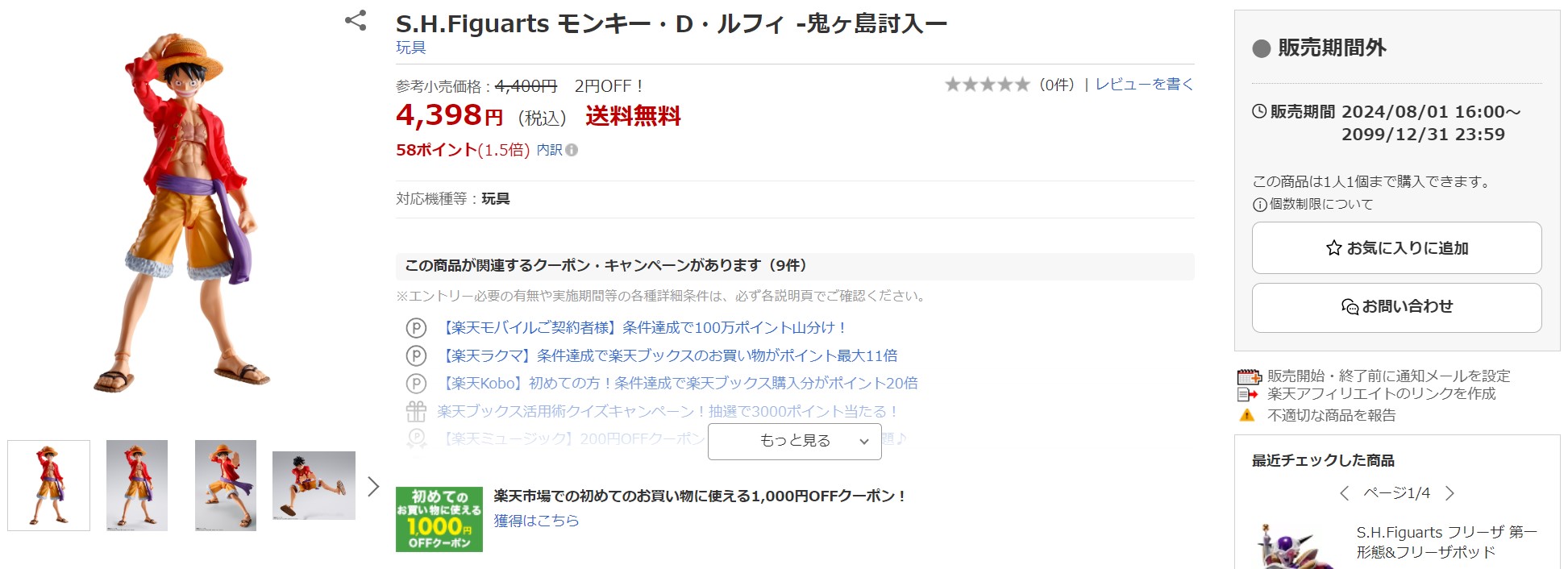Click 獲得はこちら coupon link
The width and height of the screenshot is (1568, 569).
(x=536, y=521)
